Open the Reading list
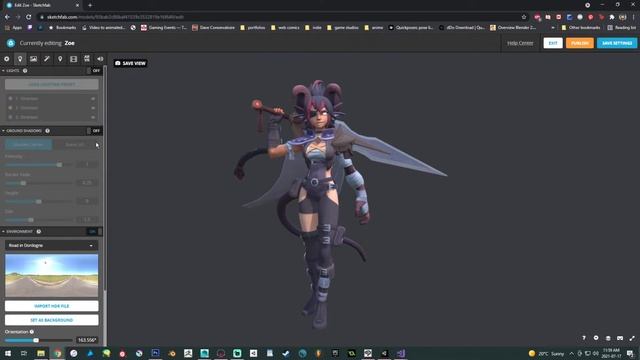Viewport: 640px width, 360px height. tap(622, 28)
